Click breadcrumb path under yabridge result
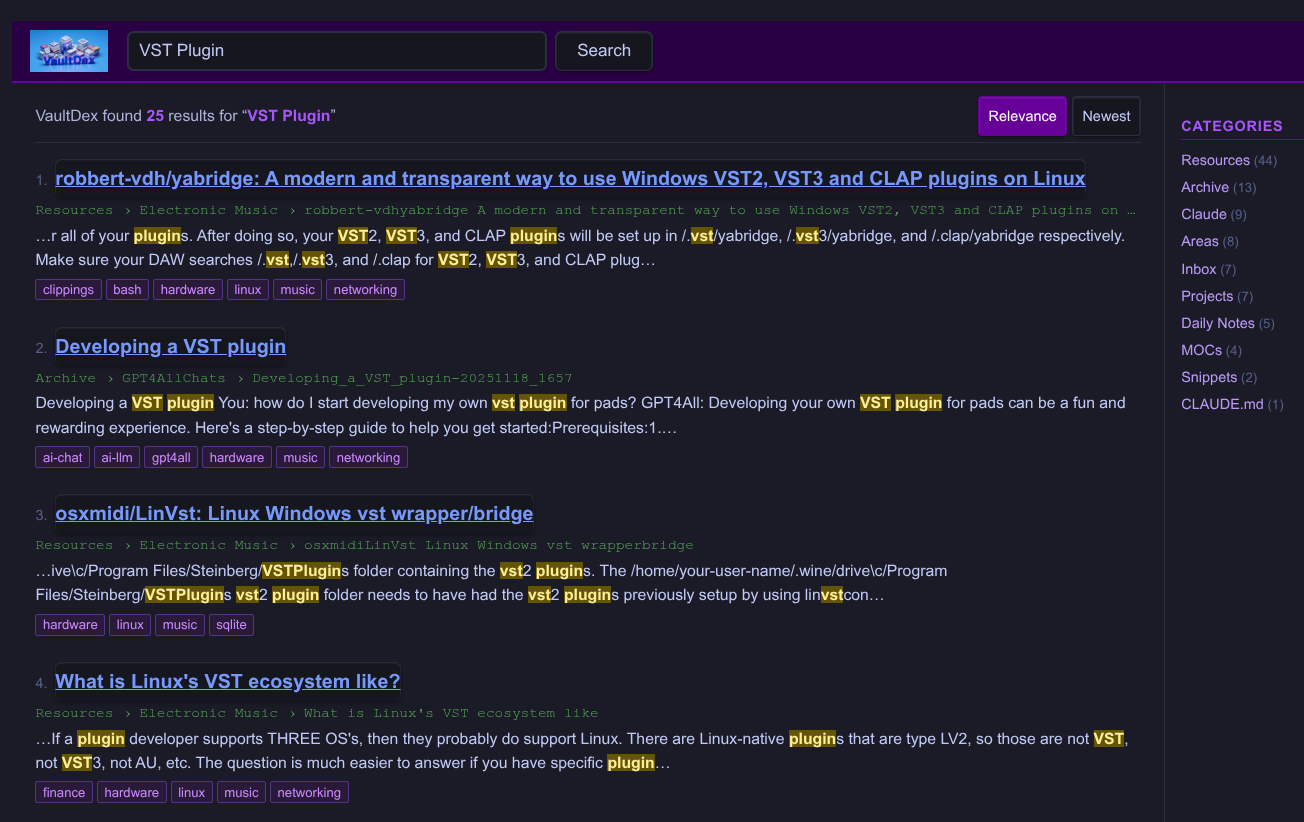 coord(586,210)
